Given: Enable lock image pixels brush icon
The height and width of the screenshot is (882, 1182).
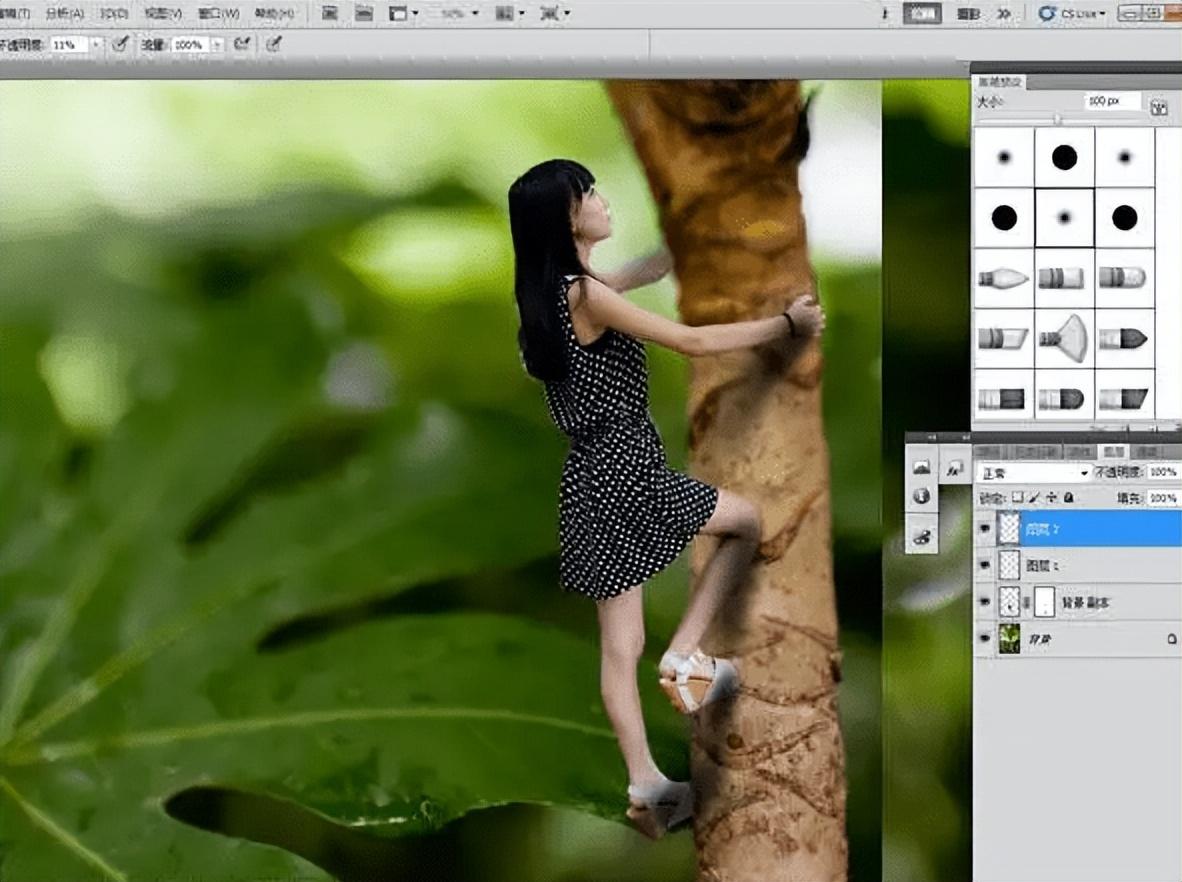Looking at the screenshot, I should 1034,498.
